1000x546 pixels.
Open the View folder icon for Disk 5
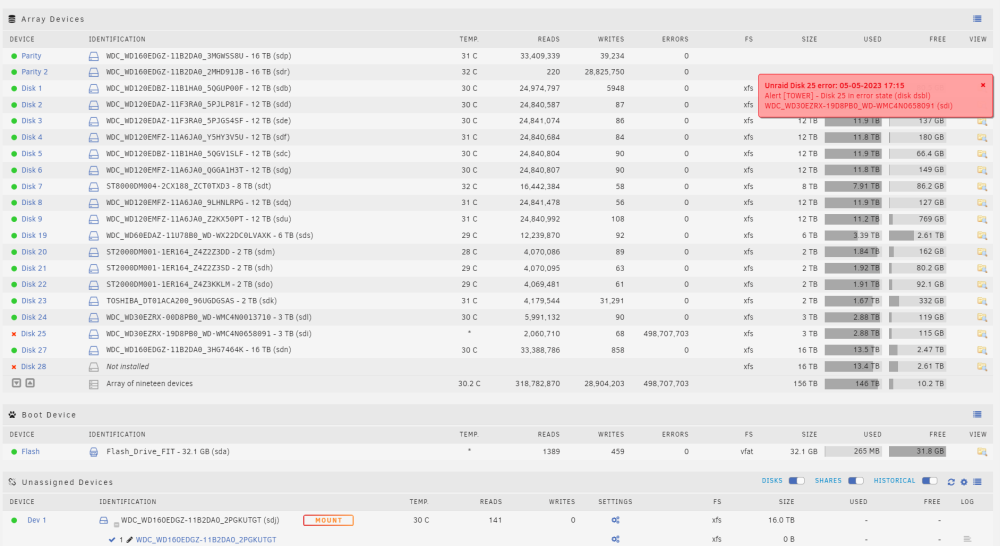(x=982, y=154)
